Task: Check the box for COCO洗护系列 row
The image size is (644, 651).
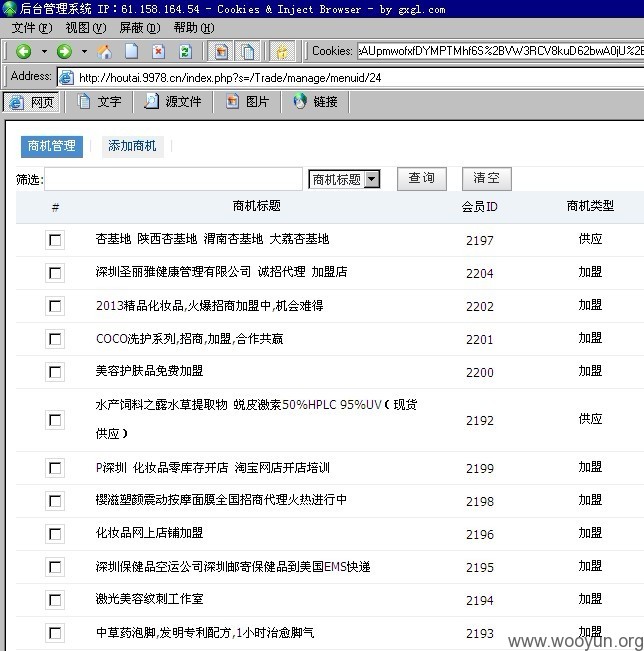Action: (55, 339)
